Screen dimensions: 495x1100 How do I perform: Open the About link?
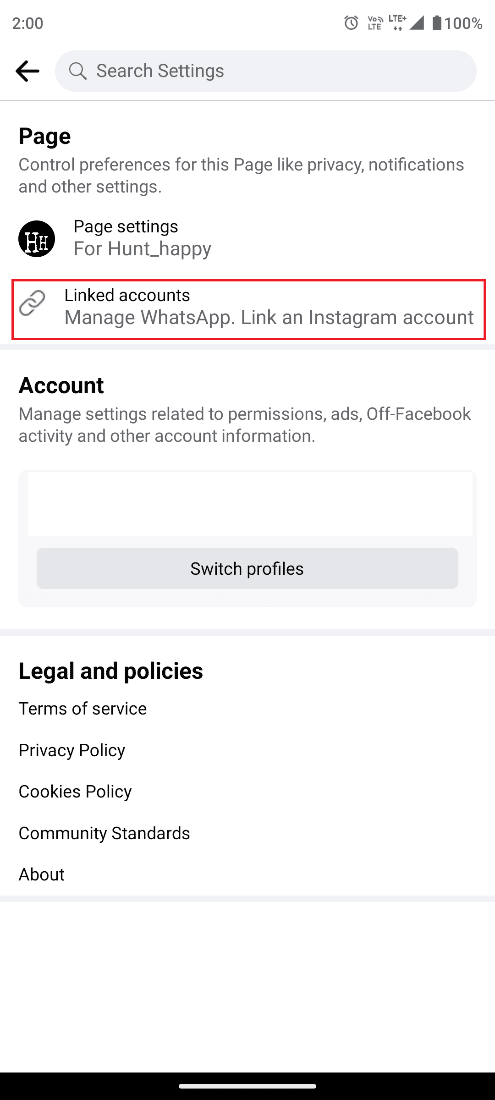point(42,874)
